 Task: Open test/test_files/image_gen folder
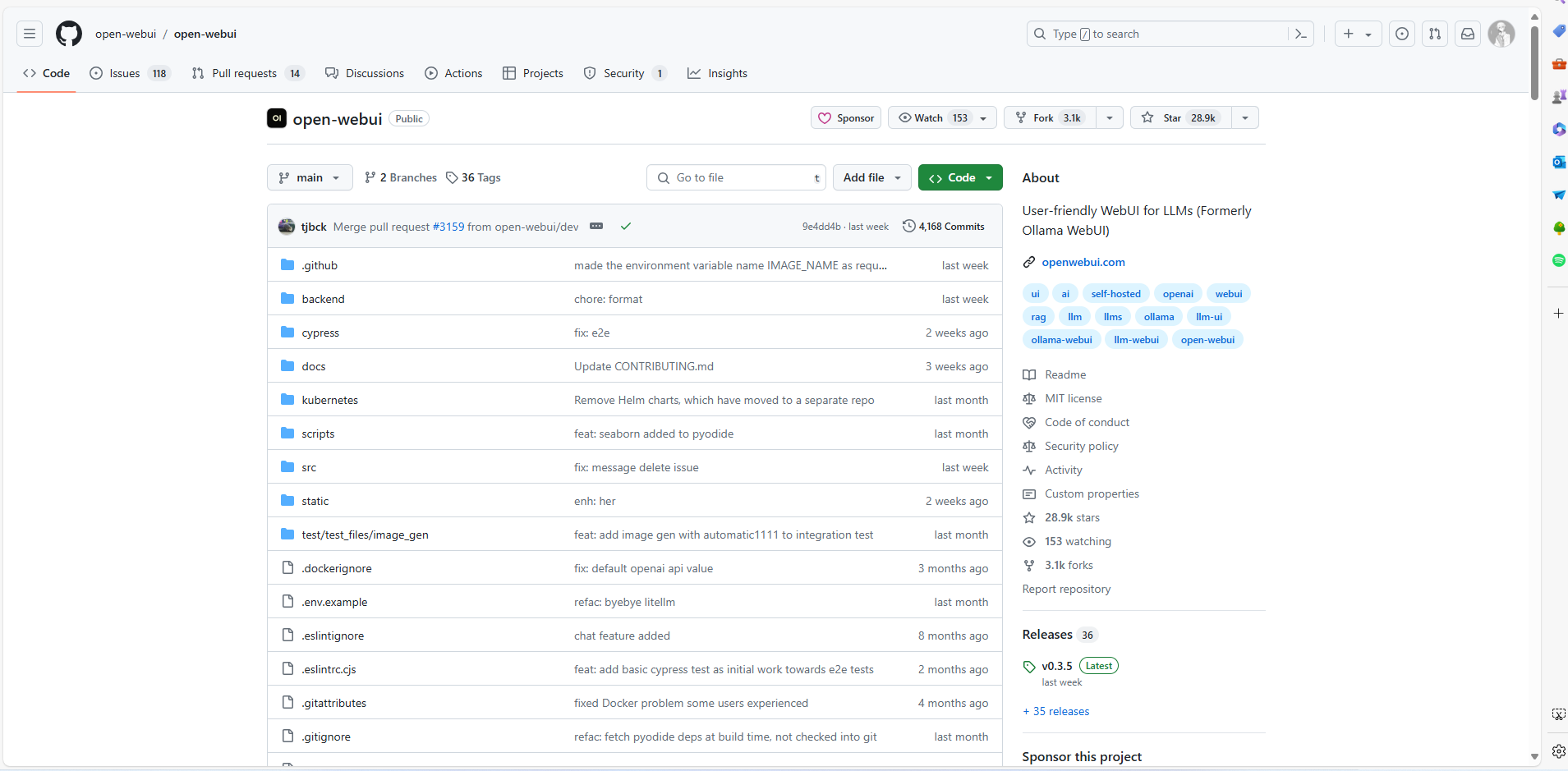pos(365,535)
